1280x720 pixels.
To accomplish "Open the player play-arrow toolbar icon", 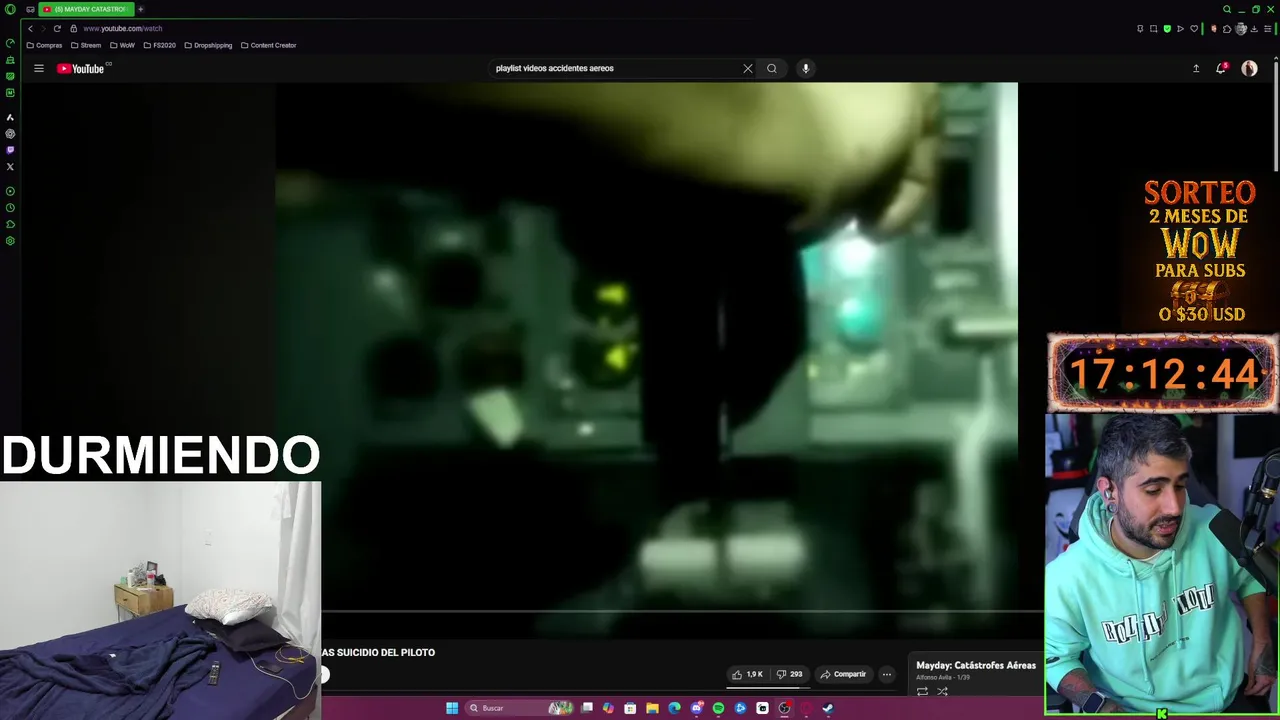I will point(1180,29).
